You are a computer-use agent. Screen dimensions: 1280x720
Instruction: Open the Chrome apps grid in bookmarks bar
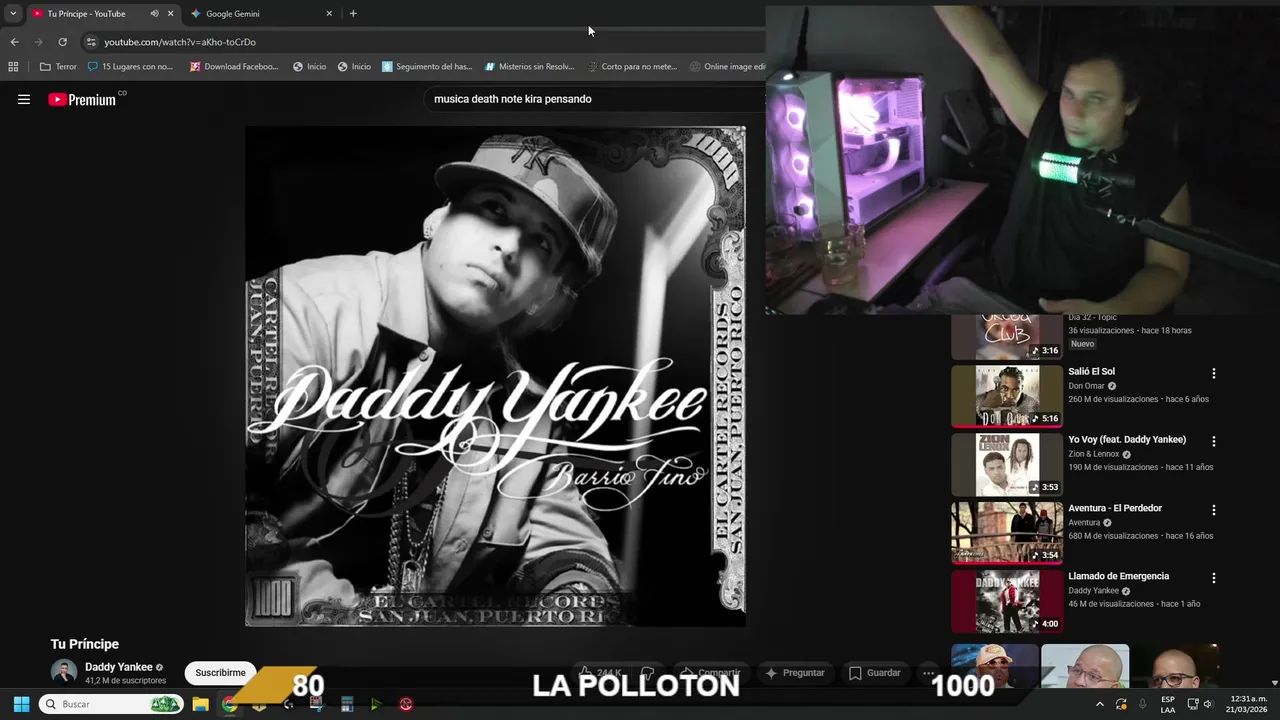click(x=13, y=67)
